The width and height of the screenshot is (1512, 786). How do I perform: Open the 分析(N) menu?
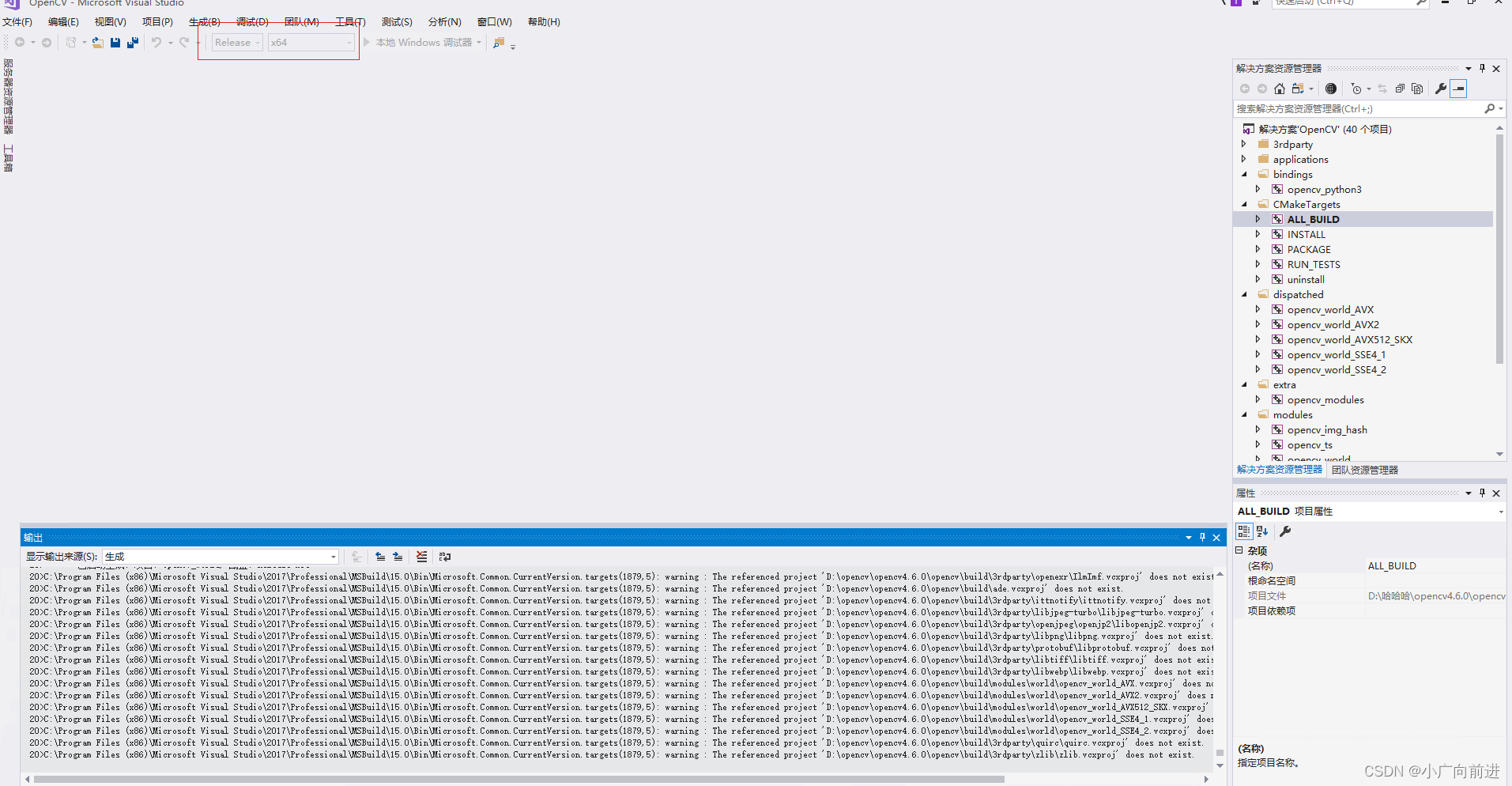click(x=445, y=22)
